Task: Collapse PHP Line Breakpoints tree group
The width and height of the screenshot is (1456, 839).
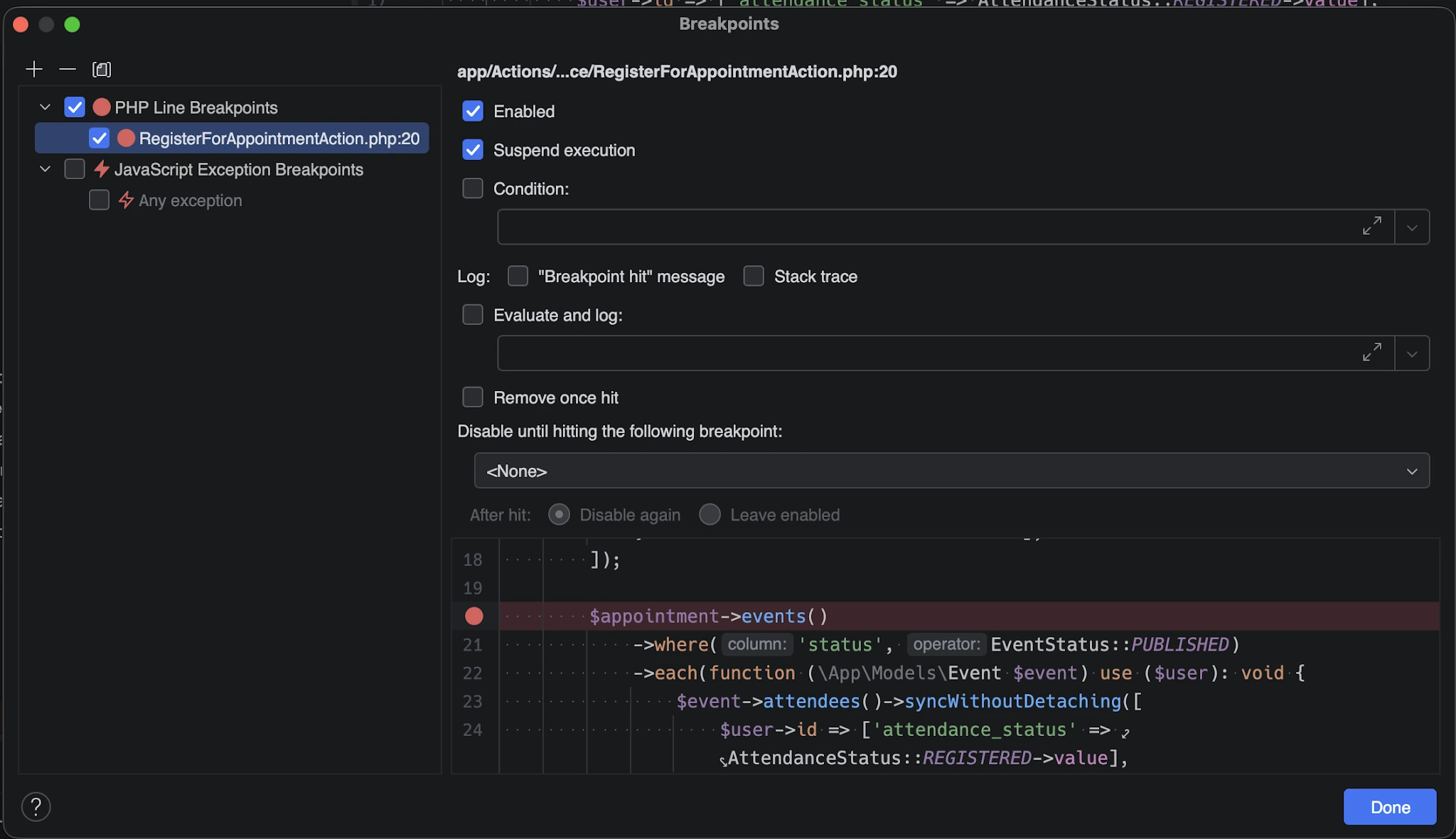Action: (45, 107)
